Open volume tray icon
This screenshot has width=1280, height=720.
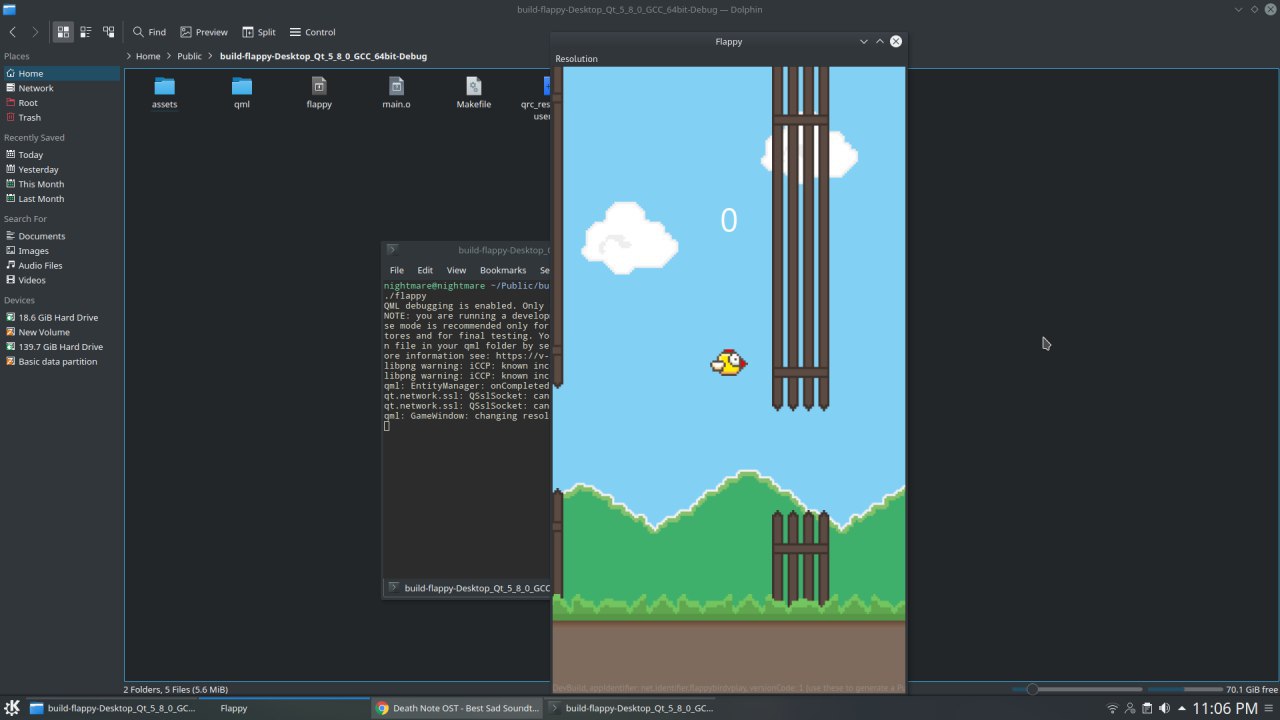[x=1164, y=708]
